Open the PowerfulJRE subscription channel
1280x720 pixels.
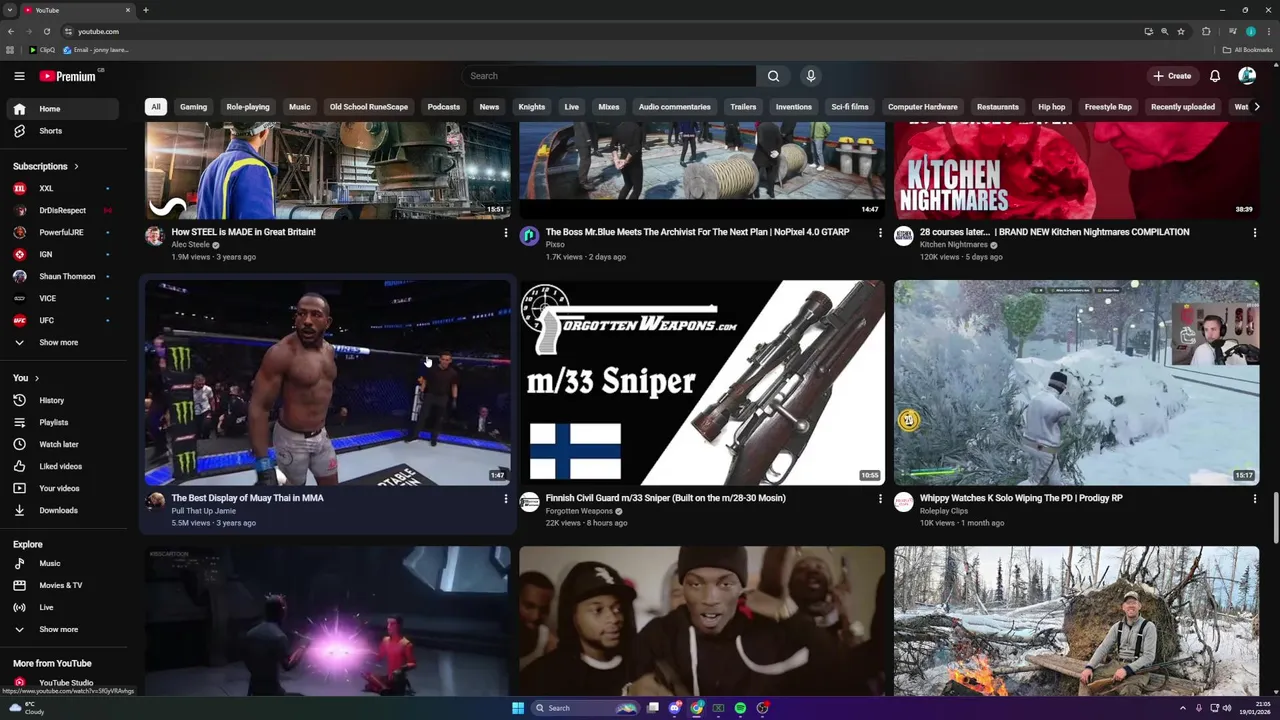(62, 232)
